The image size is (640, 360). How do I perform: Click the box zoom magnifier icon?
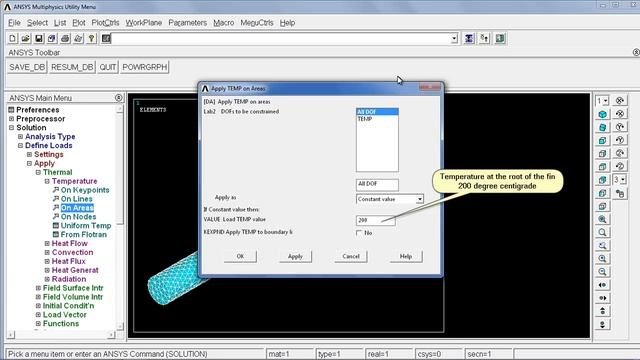602,245
